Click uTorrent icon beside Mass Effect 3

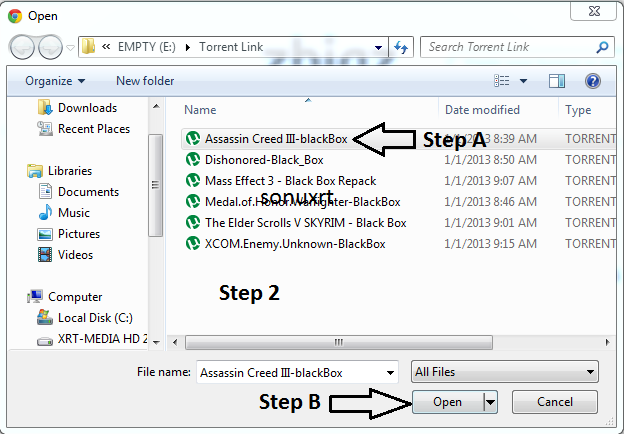[193, 181]
